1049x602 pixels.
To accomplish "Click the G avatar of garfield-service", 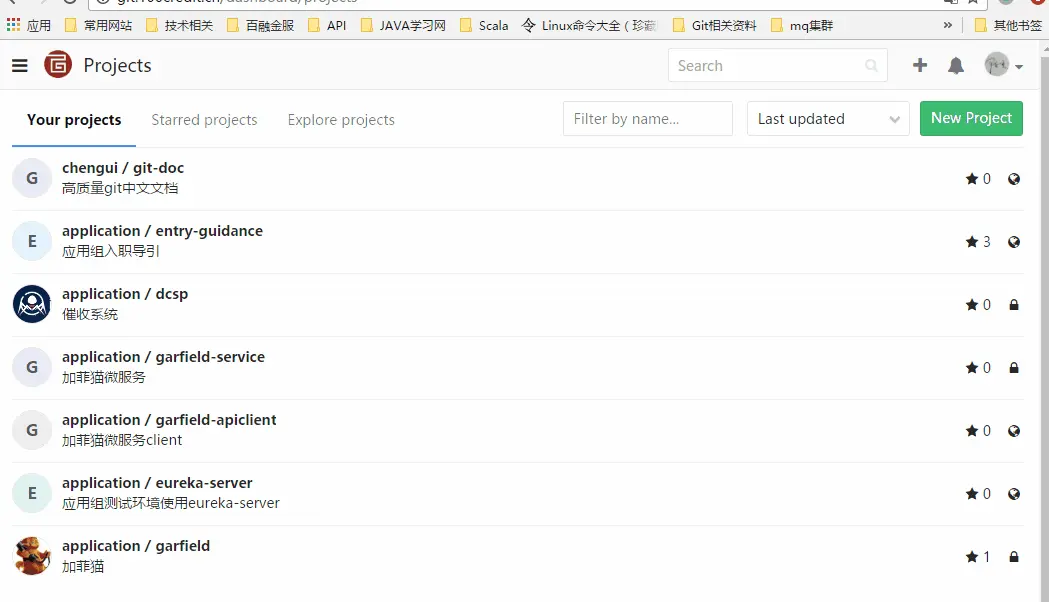I will (x=31, y=367).
